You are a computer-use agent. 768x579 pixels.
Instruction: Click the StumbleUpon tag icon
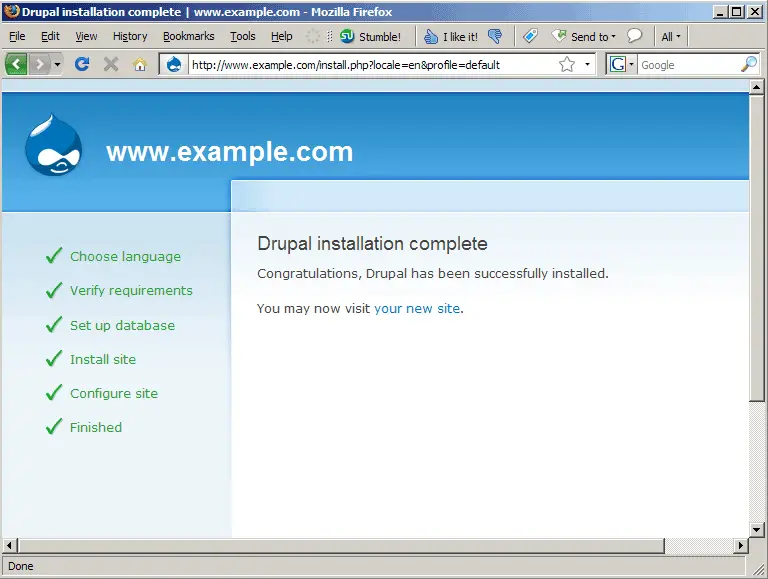530,36
